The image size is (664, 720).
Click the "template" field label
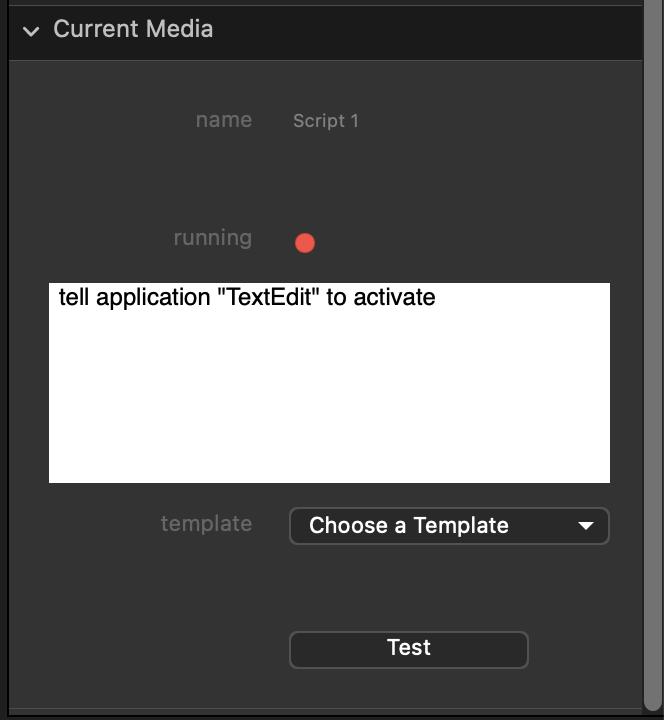click(x=206, y=524)
